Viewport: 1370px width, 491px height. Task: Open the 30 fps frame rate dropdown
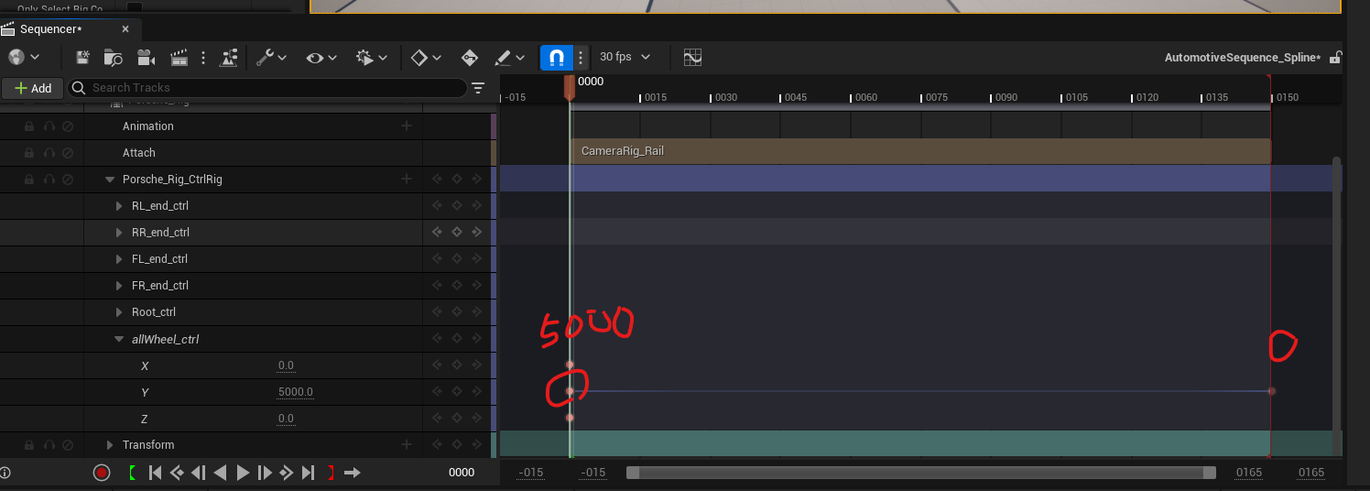tap(625, 57)
